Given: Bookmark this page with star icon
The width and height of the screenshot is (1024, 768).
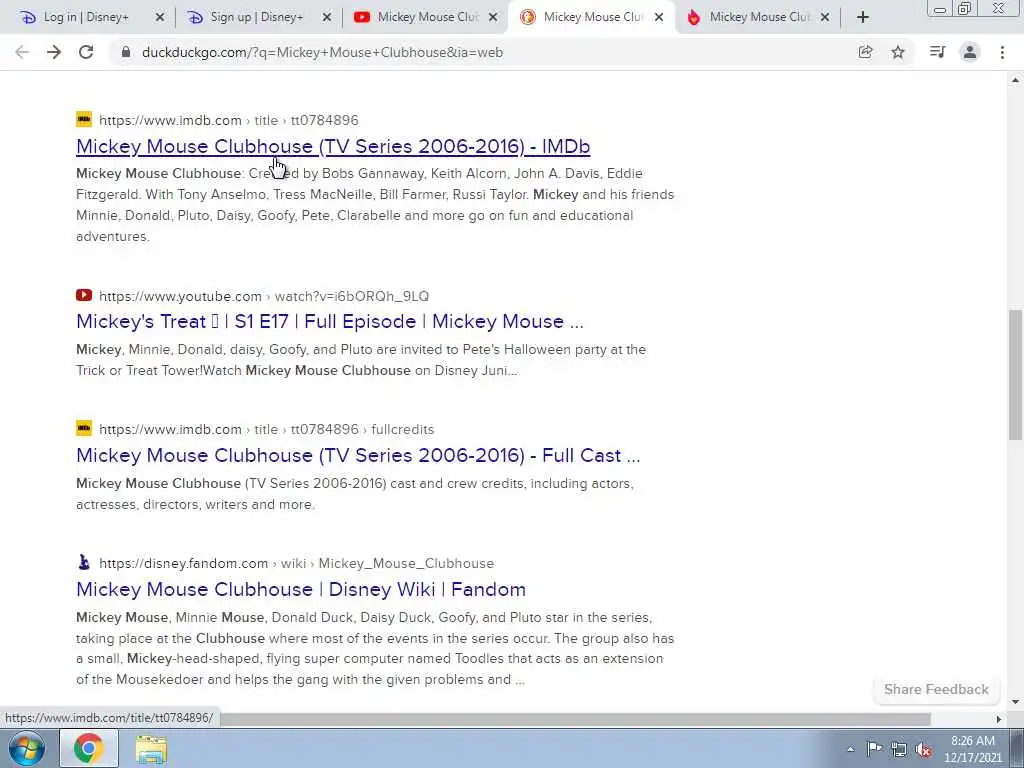Looking at the screenshot, I should [x=898, y=52].
